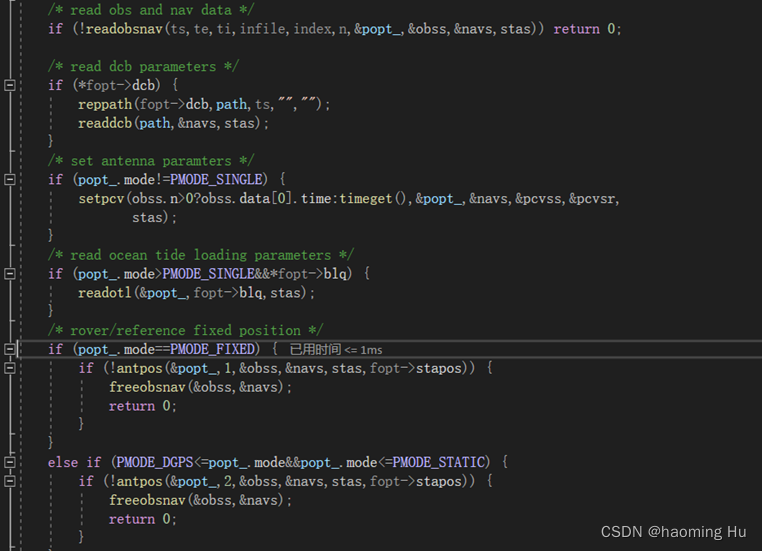762x551 pixels.
Task: Collapse the popt_.mode==PMODE_FIXED block
Action: click(10, 349)
